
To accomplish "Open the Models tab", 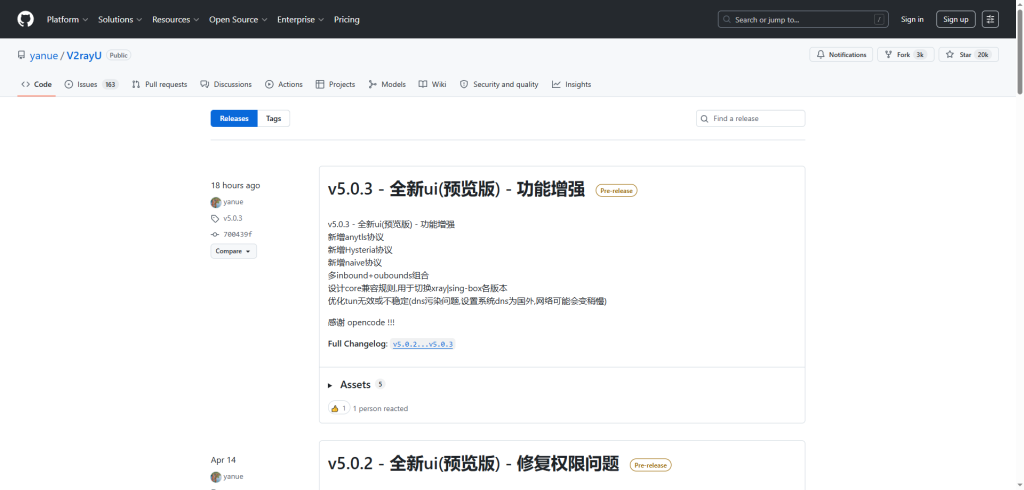I will 387,84.
